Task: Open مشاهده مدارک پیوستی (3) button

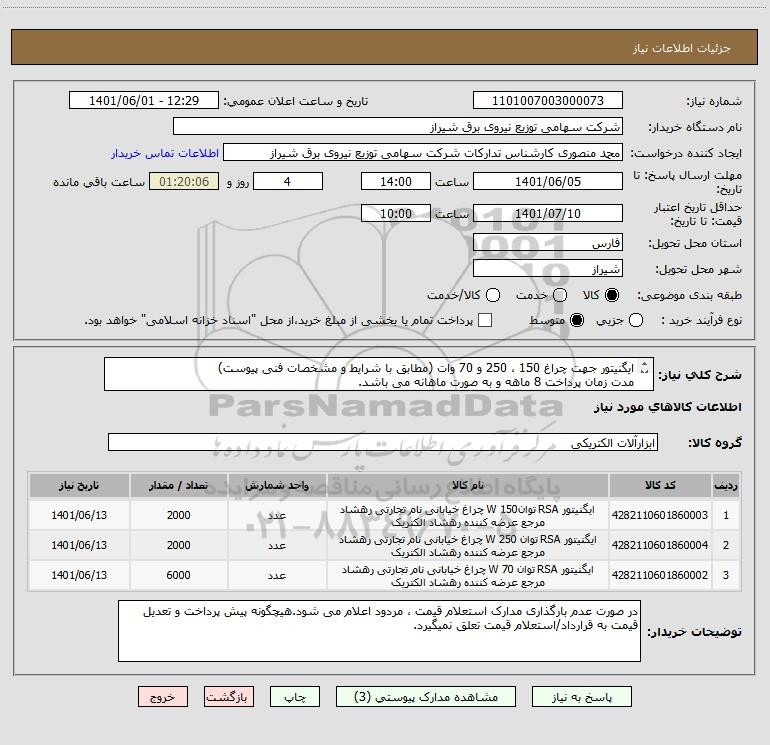Action: coord(426,697)
